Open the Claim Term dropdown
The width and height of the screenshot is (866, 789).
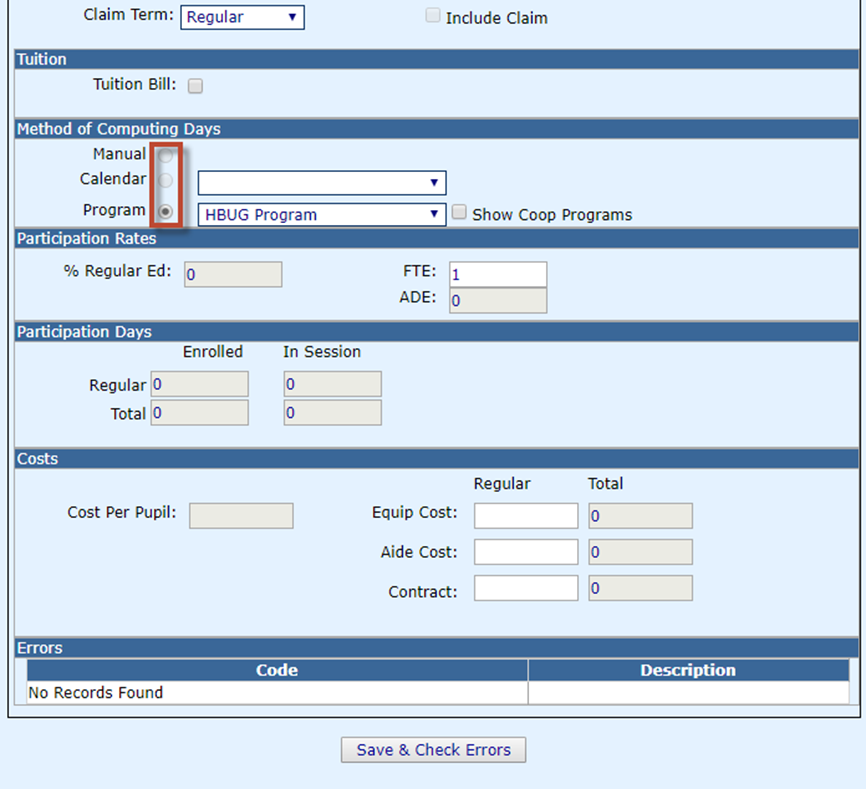242,17
